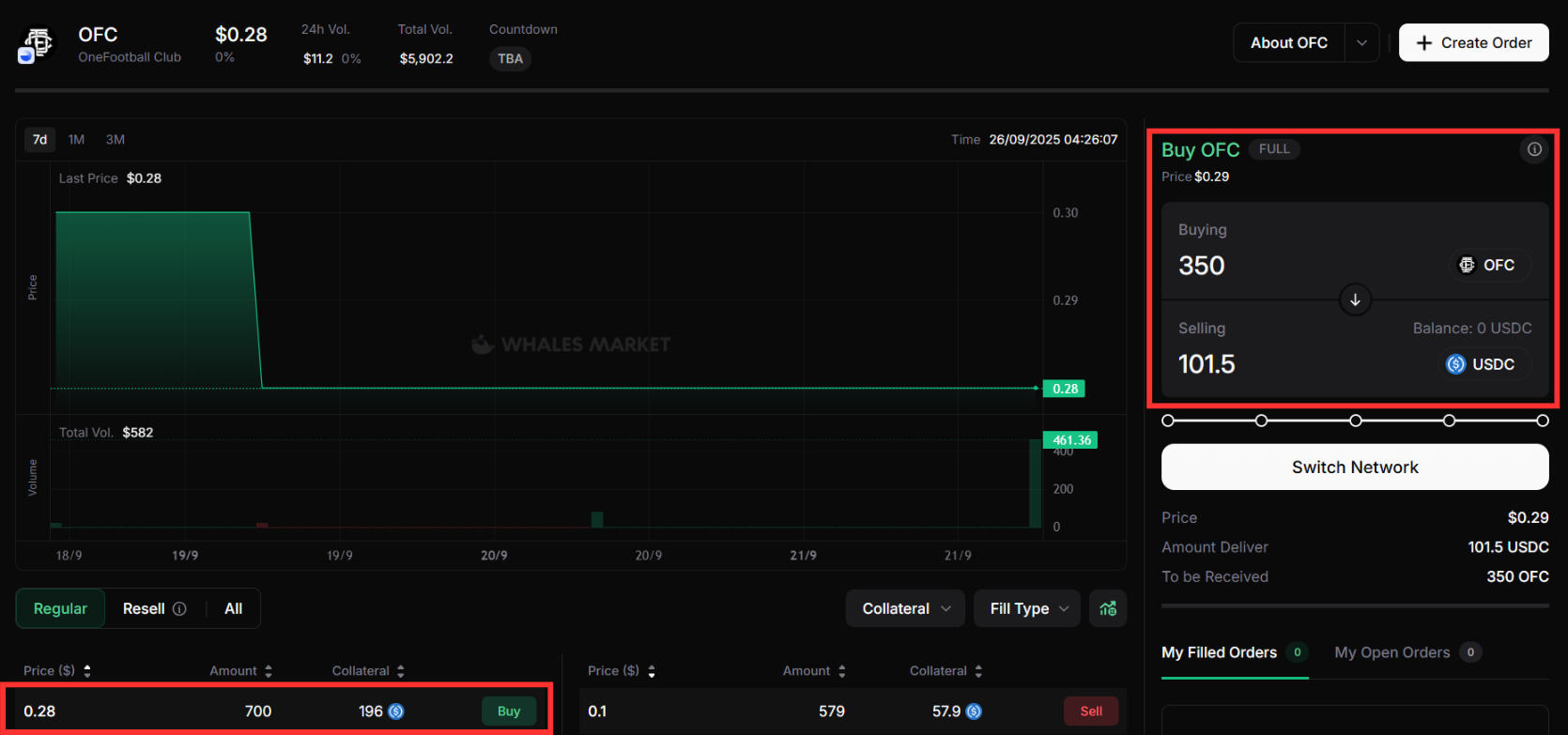Click the Switch Network button
This screenshot has height=735, width=1568.
tap(1355, 467)
